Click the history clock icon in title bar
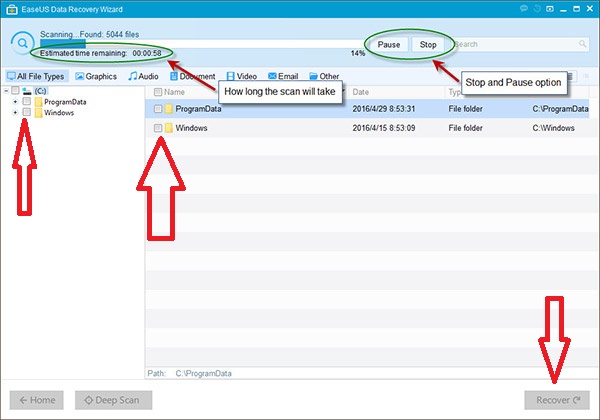Screen dimensions: 600x420 (x=537, y=8)
